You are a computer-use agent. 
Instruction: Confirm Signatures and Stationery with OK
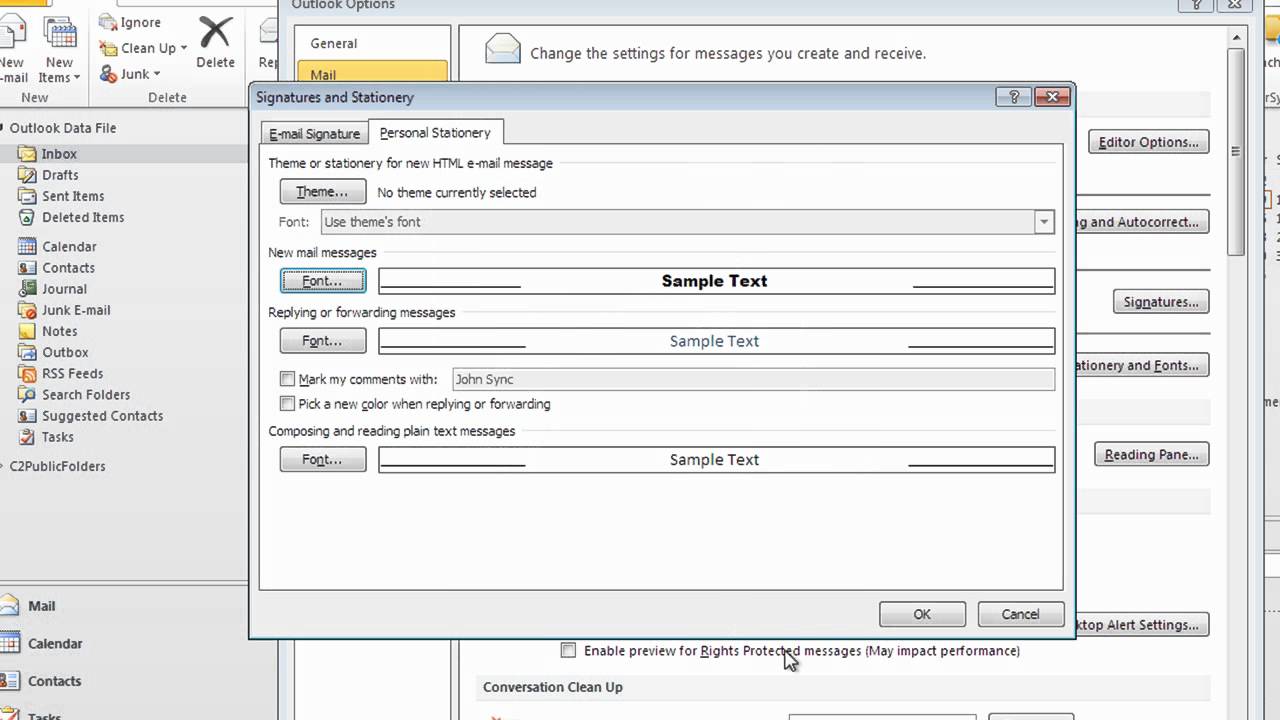(x=922, y=614)
